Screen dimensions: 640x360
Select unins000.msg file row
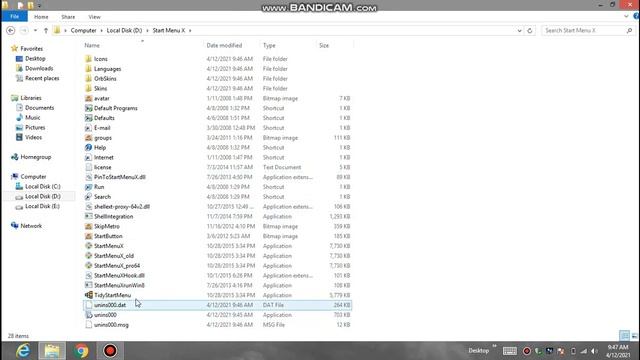[x=218, y=325]
